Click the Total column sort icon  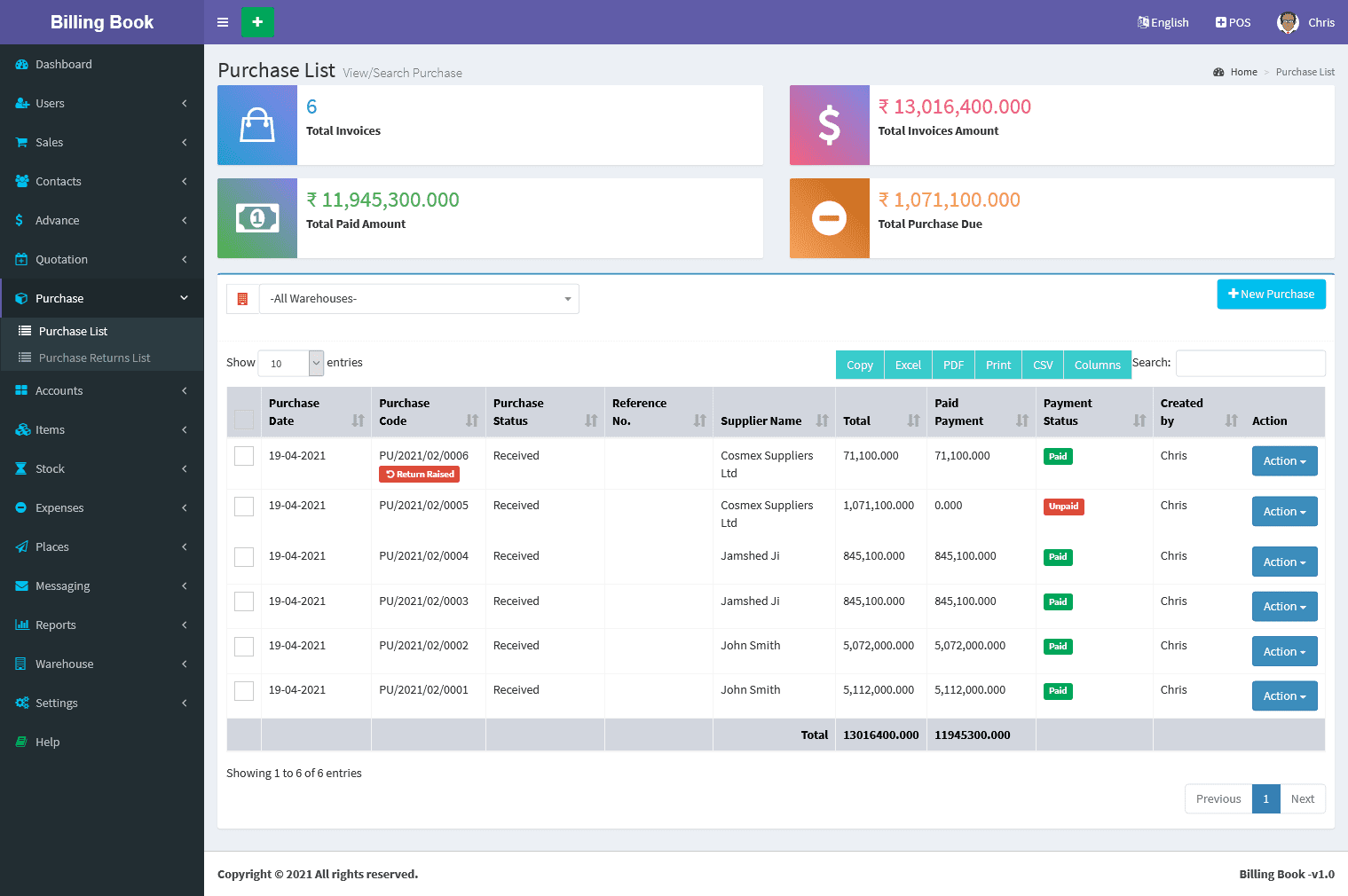tap(913, 420)
